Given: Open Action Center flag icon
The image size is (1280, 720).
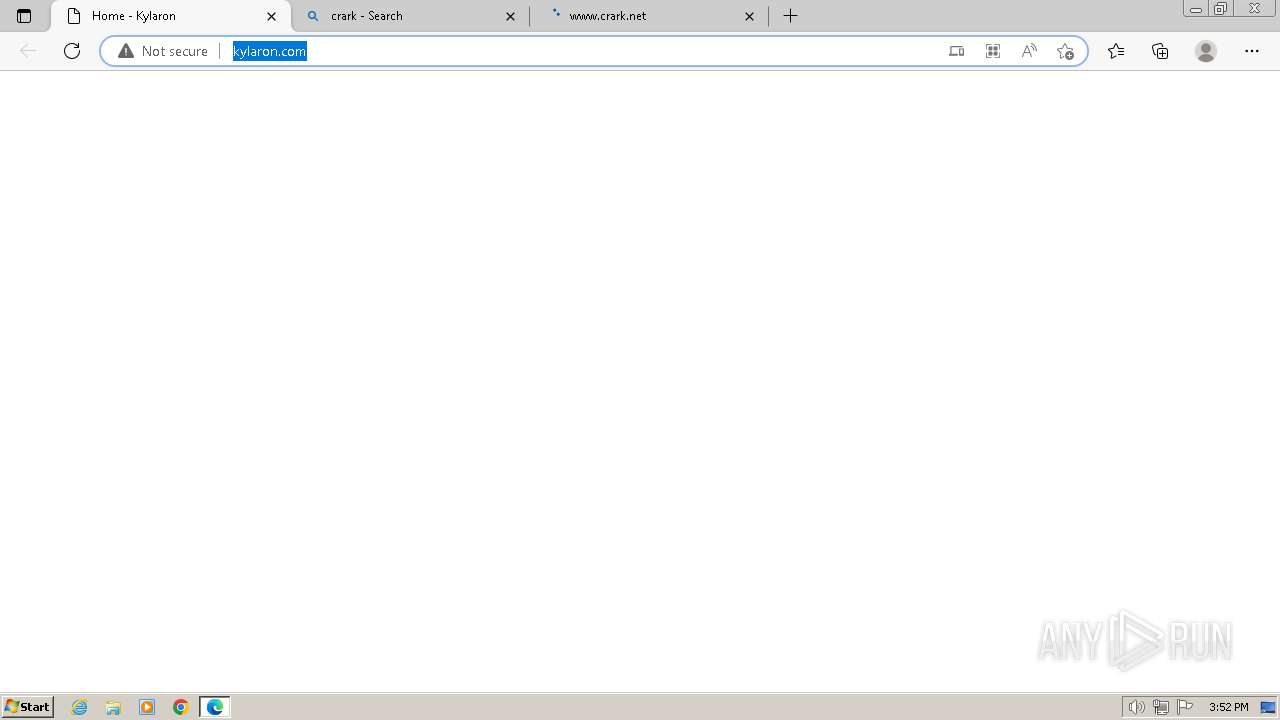Looking at the screenshot, I should 1185,707.
